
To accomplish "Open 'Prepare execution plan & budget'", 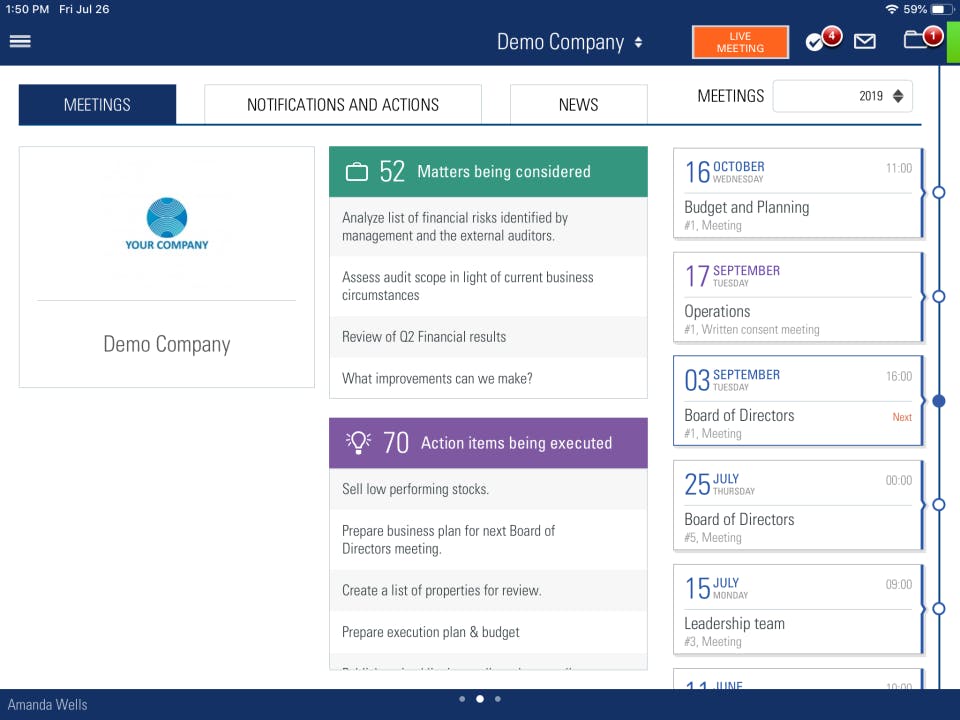I will click(488, 632).
